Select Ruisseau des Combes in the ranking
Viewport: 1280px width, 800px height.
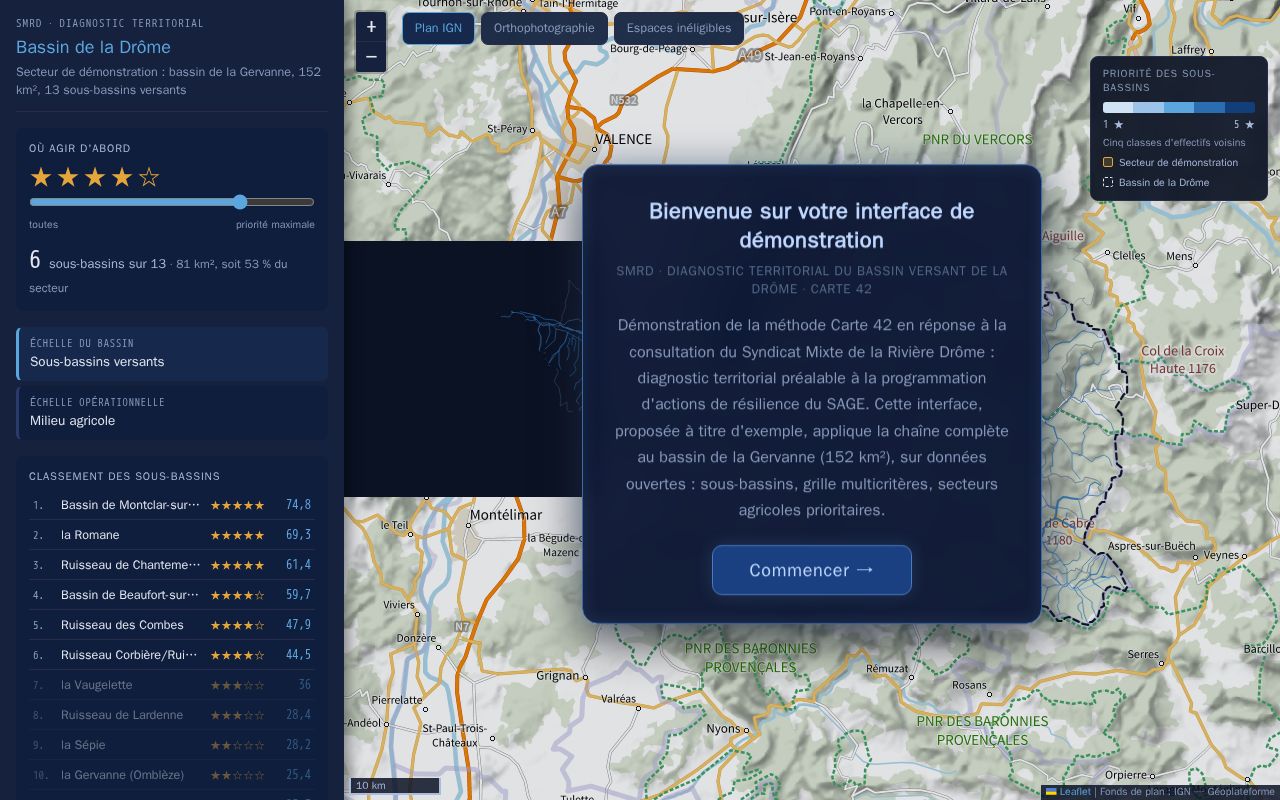click(172, 625)
